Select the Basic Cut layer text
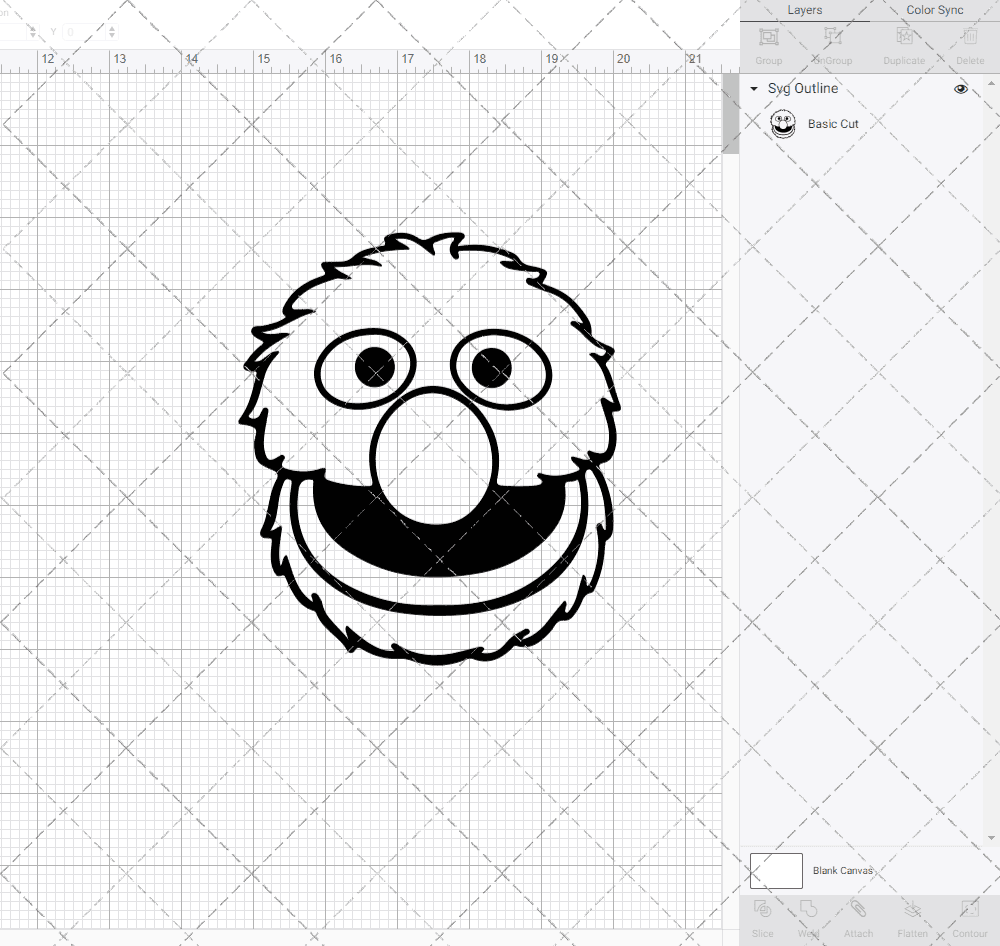1000x946 pixels. click(833, 124)
